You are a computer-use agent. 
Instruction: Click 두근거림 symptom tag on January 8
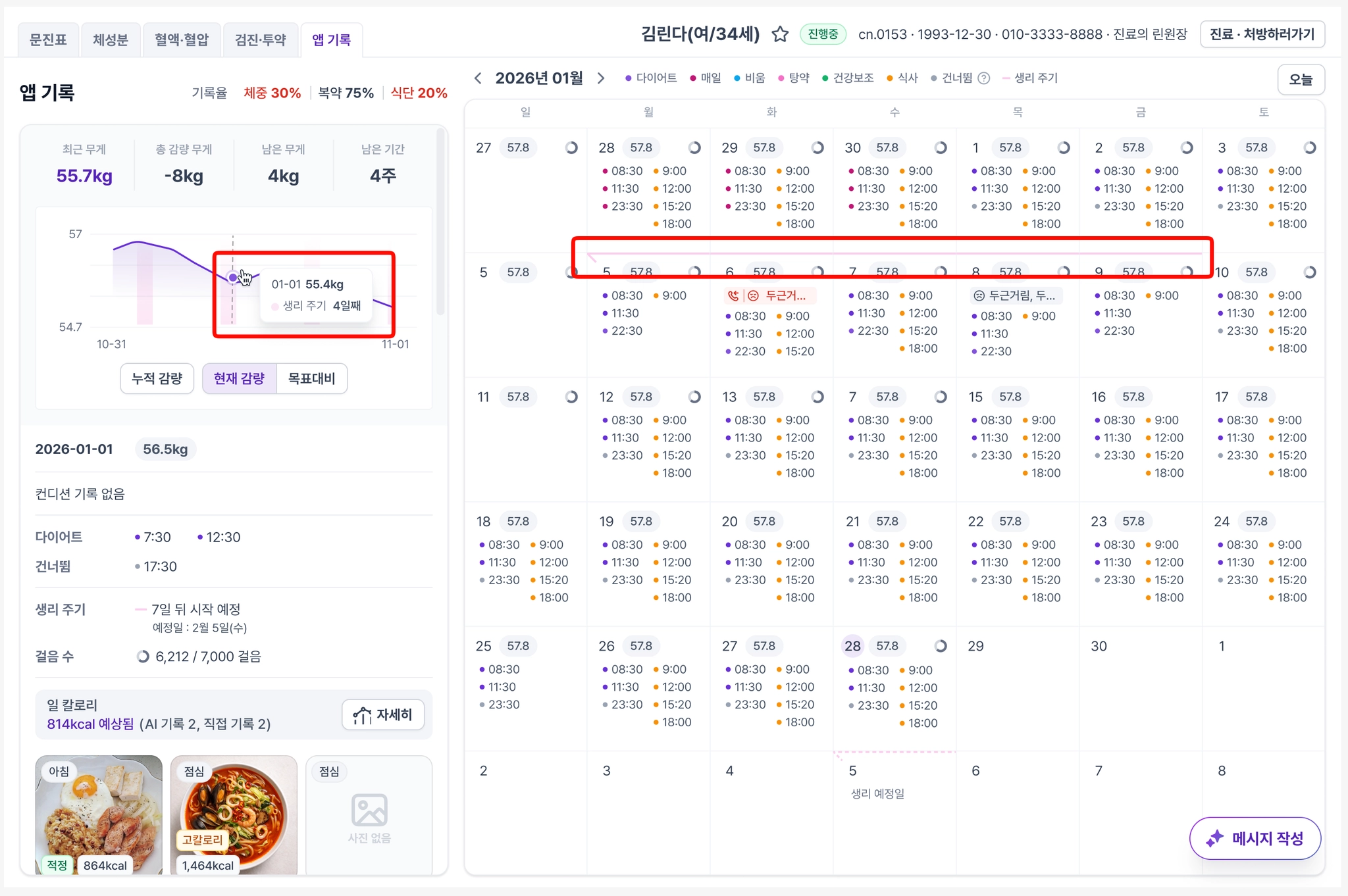[1016, 296]
